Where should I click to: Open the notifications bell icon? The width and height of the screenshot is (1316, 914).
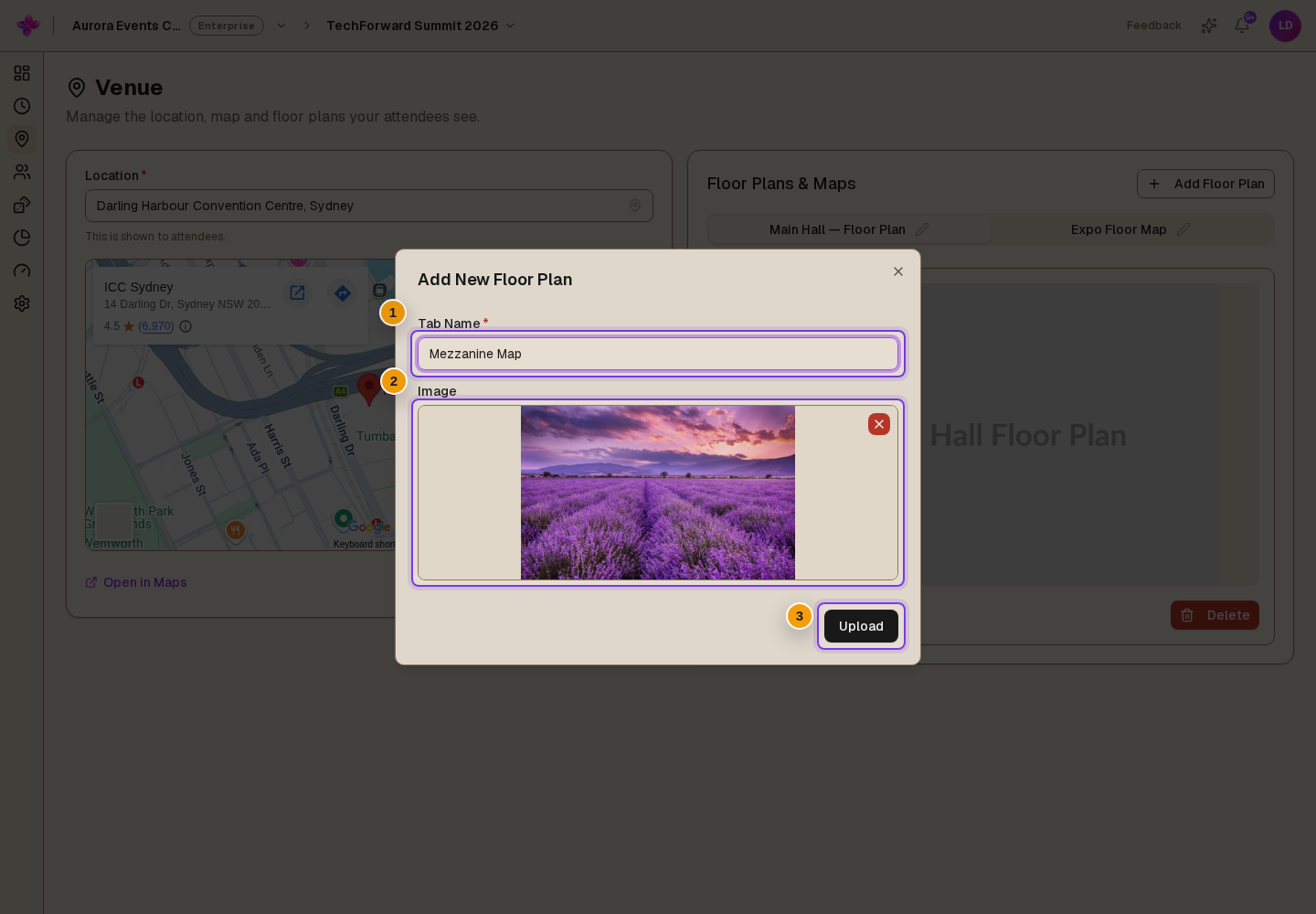(1242, 26)
